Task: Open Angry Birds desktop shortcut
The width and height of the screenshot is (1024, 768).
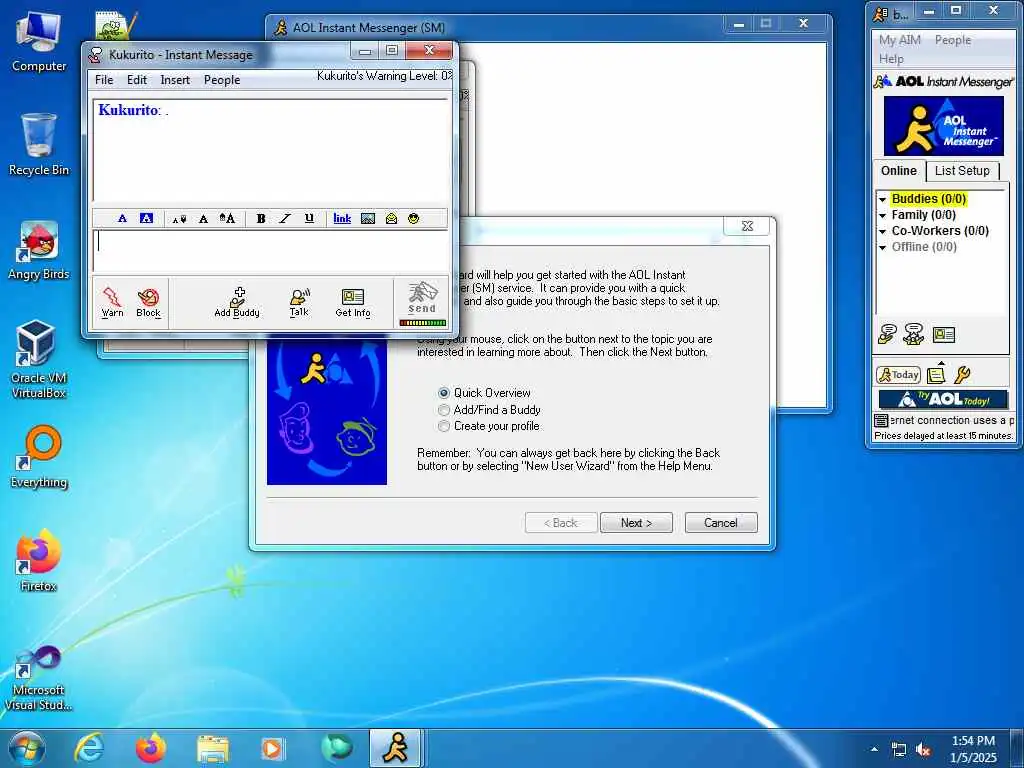Action: (39, 251)
